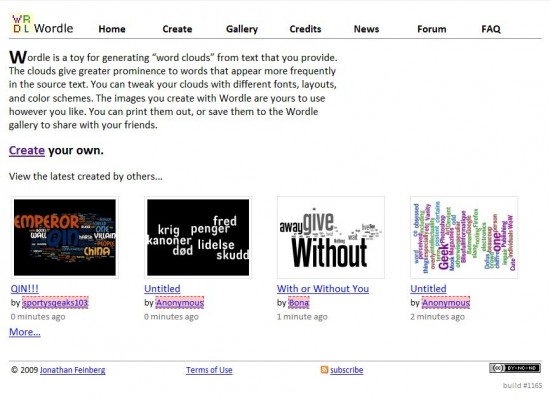Click Anonymous author under the Geek wordle
The width and height of the screenshot is (550, 402).
pyautogui.click(x=446, y=303)
